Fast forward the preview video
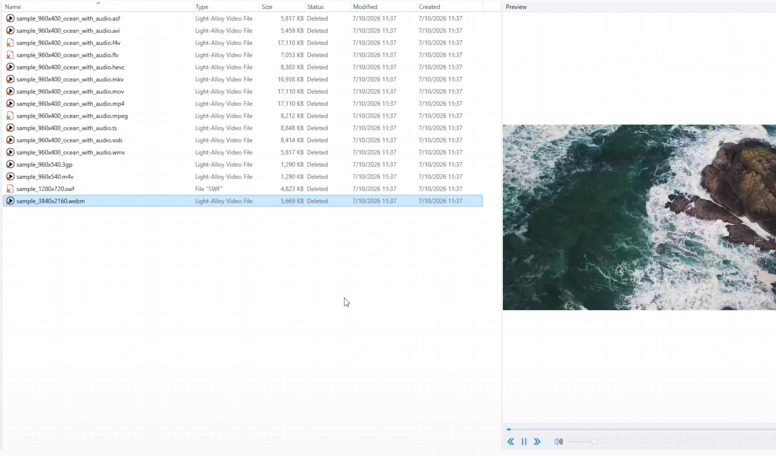The height and width of the screenshot is (456, 776). point(537,441)
